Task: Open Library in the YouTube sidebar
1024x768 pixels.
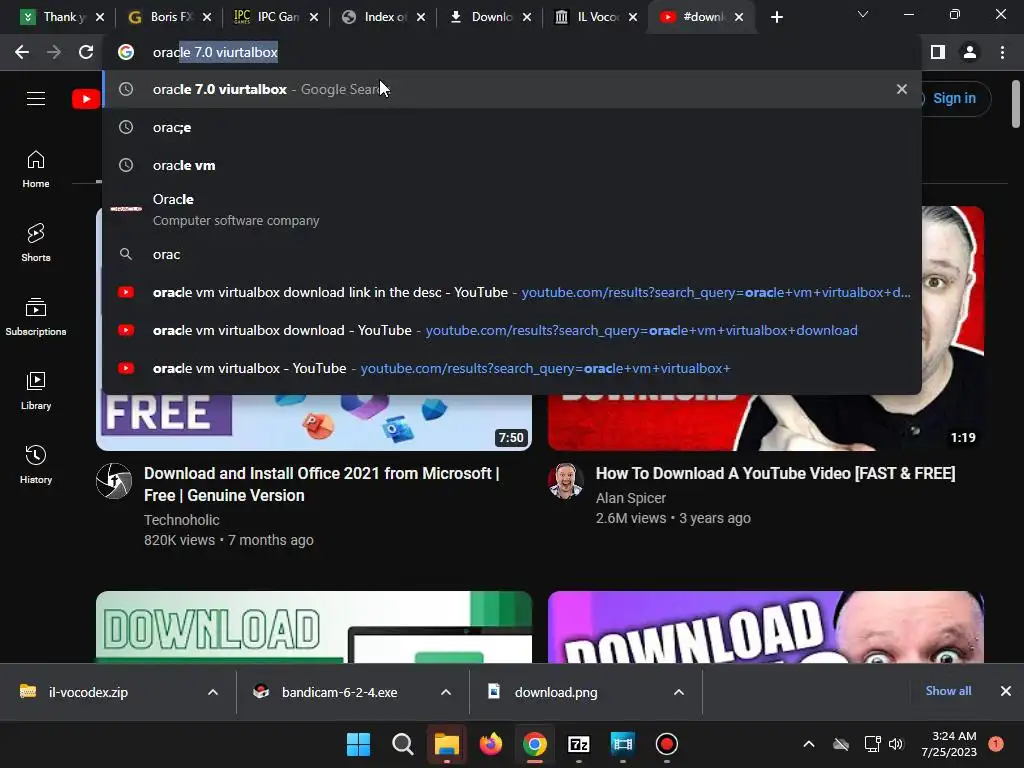Action: pos(36,391)
